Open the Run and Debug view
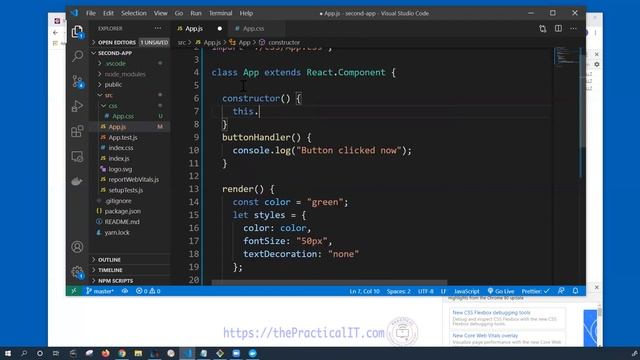The image size is (640, 360). [x=77, y=106]
